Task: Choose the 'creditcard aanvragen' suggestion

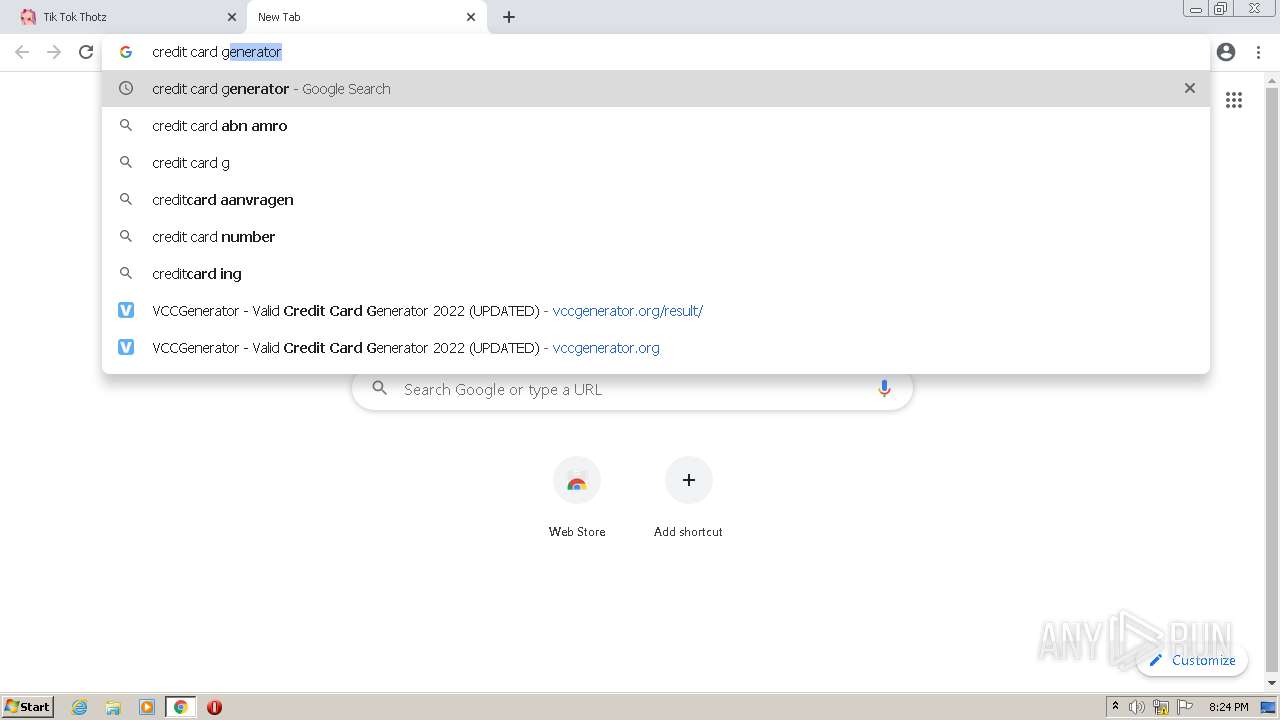Action: pyautogui.click(x=656, y=200)
